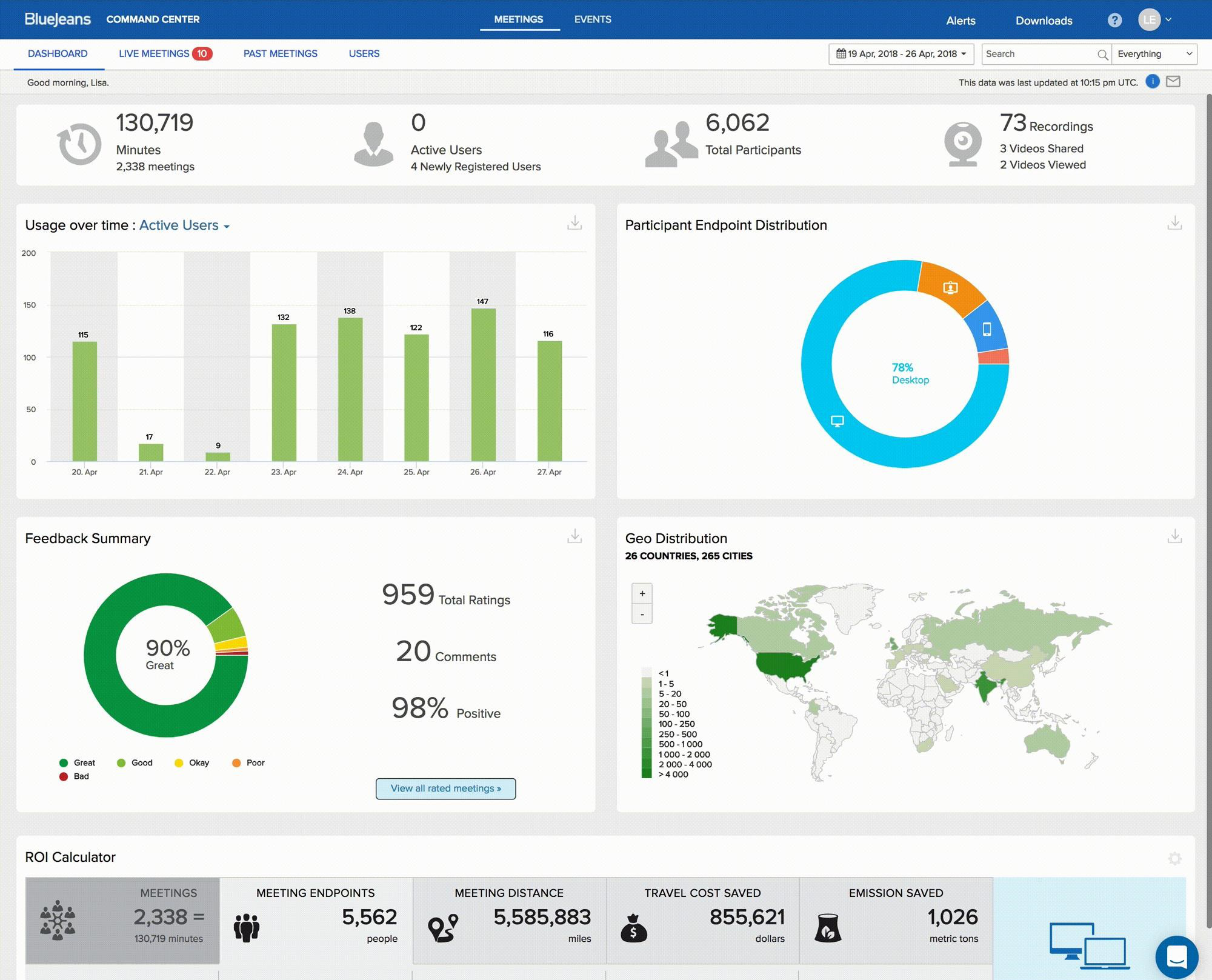The height and width of the screenshot is (980, 1212).
Task: Open the Live Meetings tab
Action: [x=156, y=53]
